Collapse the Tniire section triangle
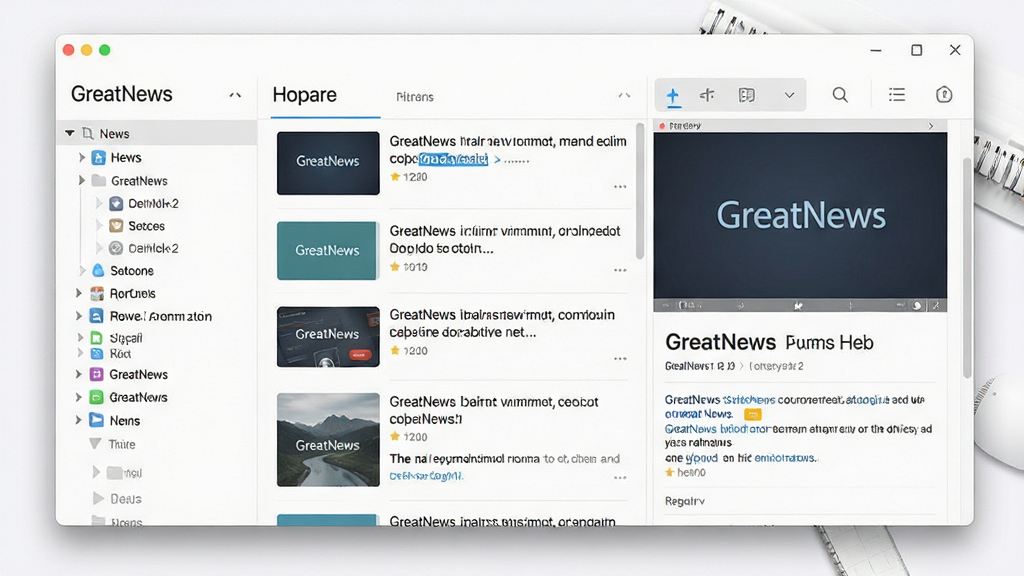Viewport: 1024px width, 576px height. point(95,444)
